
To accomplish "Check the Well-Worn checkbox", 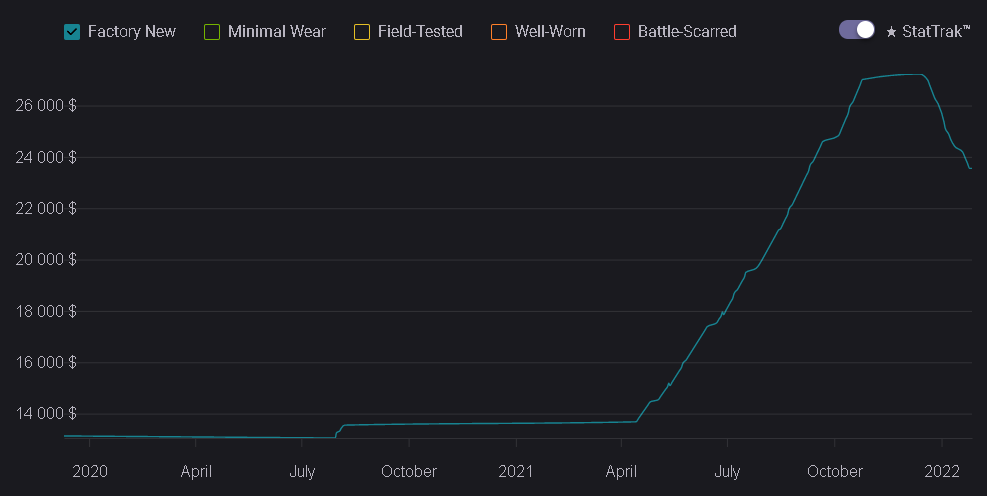I will (x=499, y=31).
